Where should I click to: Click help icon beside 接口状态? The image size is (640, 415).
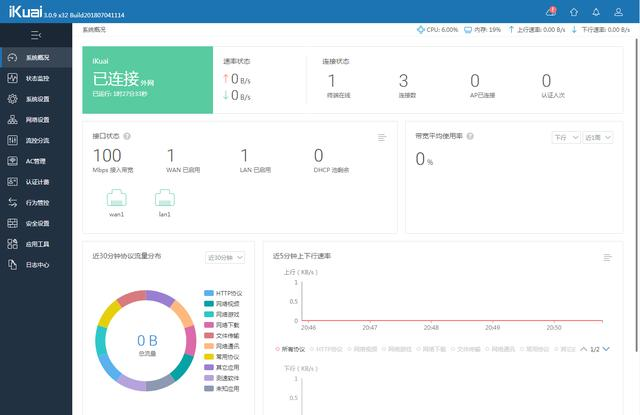point(128,135)
